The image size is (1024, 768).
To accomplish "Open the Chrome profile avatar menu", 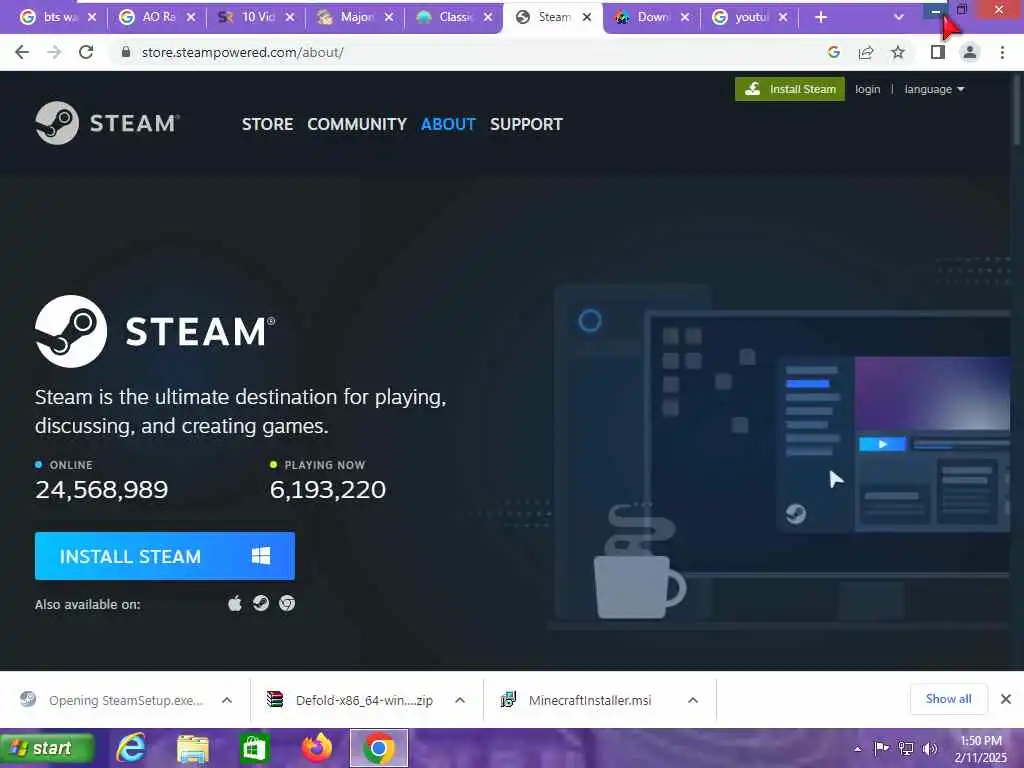I will (970, 52).
